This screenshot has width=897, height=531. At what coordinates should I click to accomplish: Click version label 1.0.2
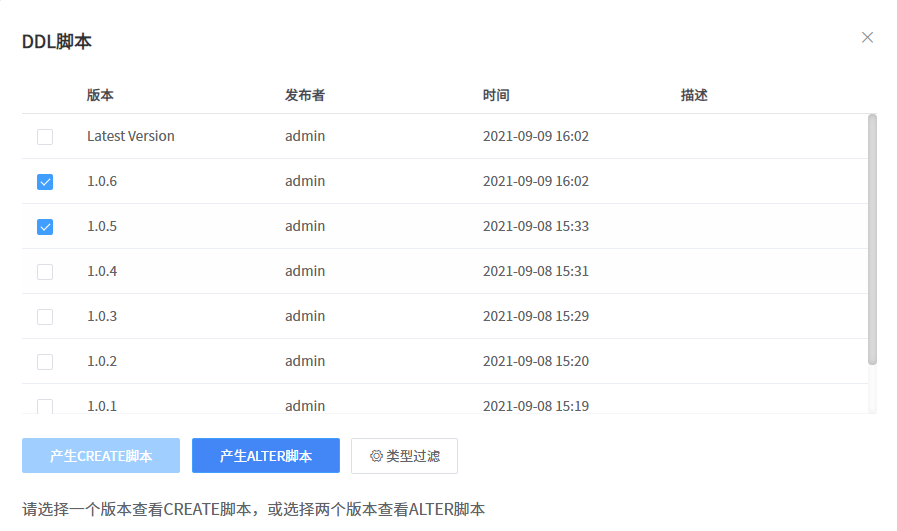(x=102, y=361)
